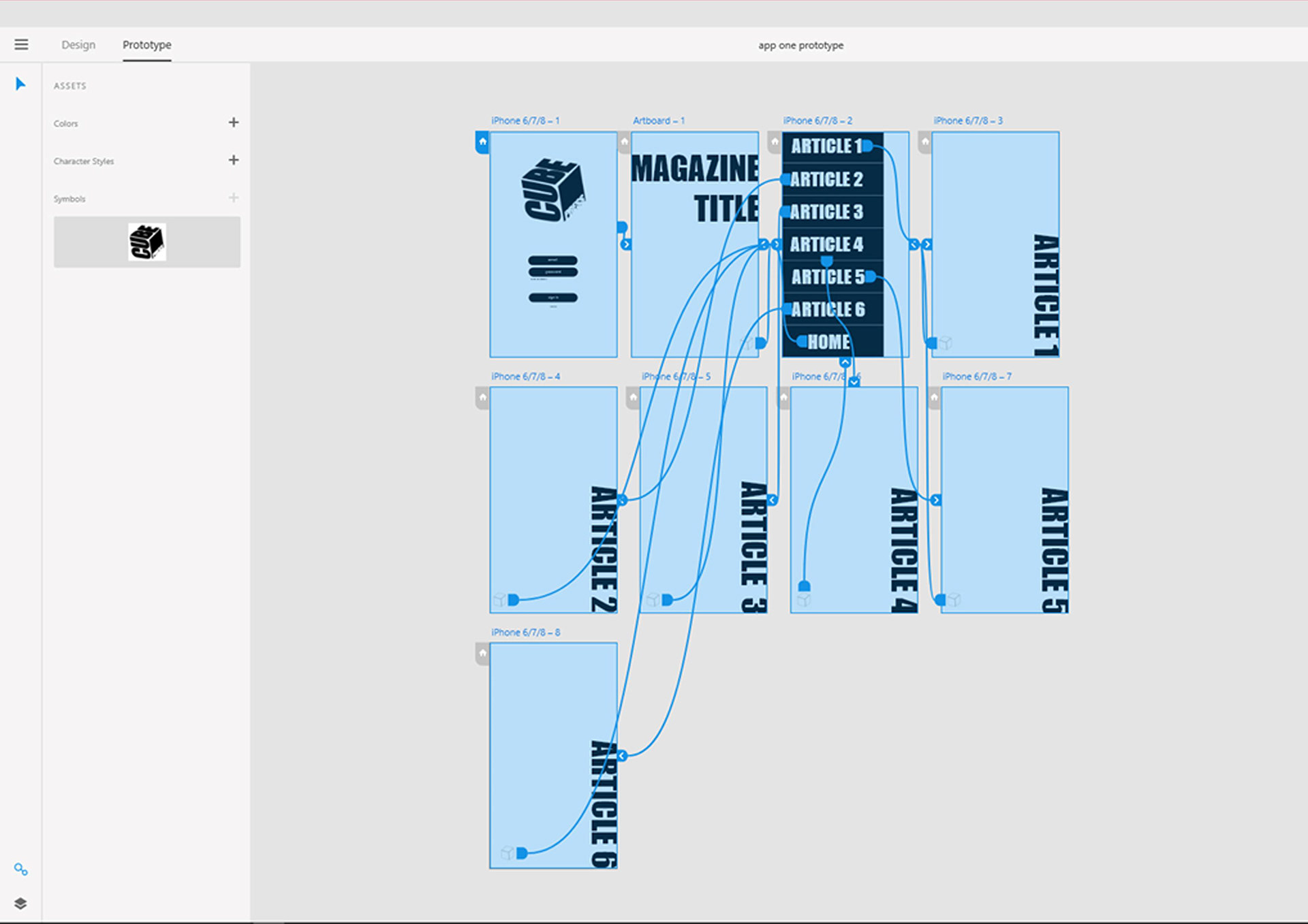Click the ARTICLE 5 wire handle
1308x924 pixels.
point(871,277)
